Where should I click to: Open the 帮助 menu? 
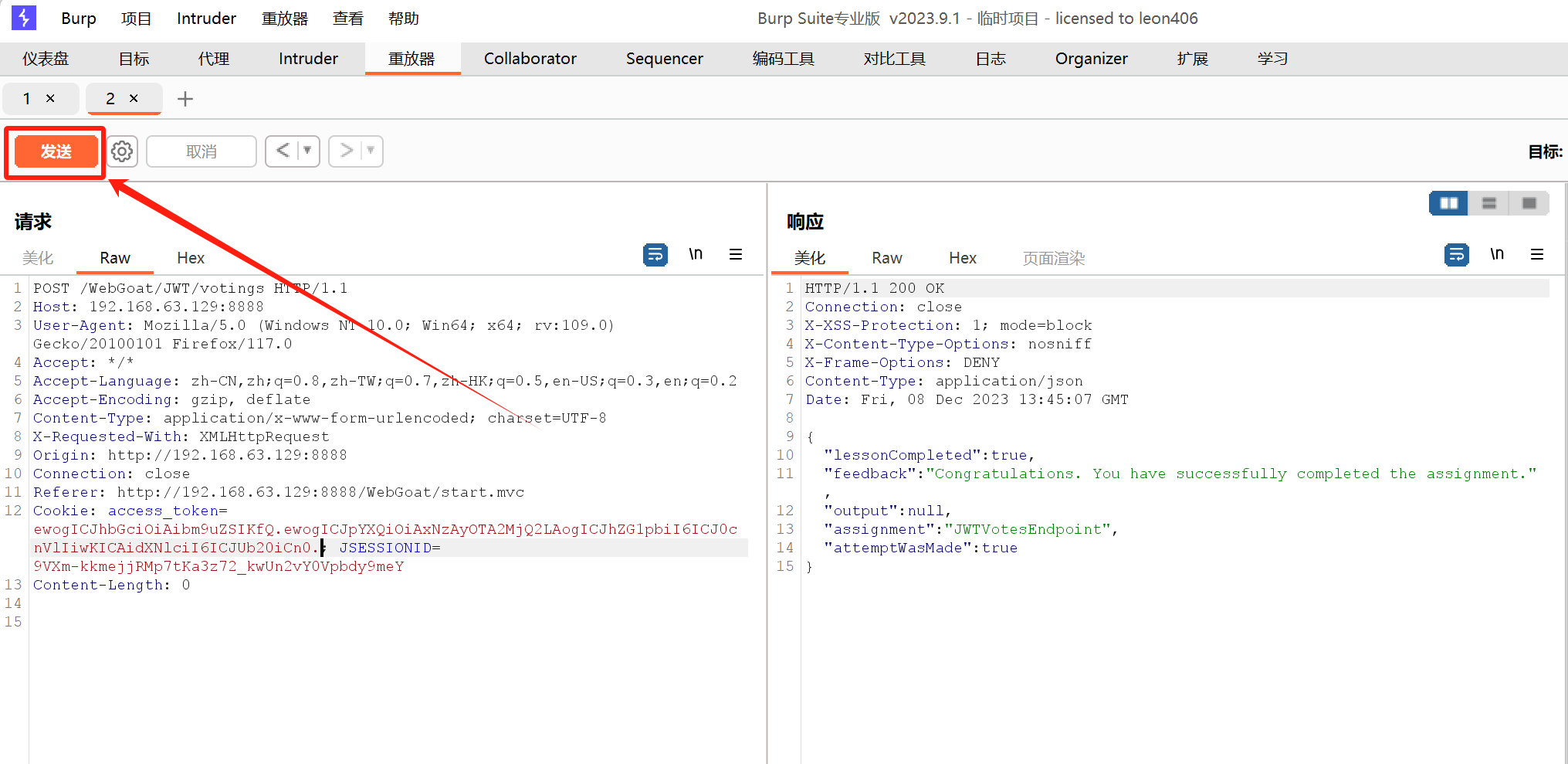coord(404,19)
